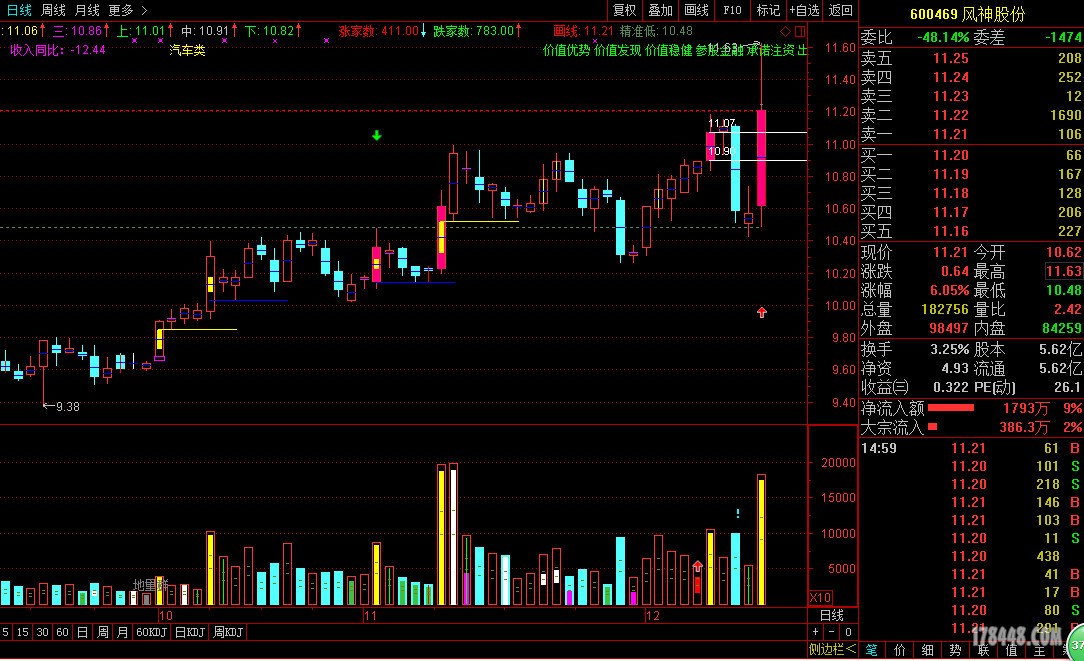
Task: Click the red up arrow below the latest candle
Action: coord(762,313)
